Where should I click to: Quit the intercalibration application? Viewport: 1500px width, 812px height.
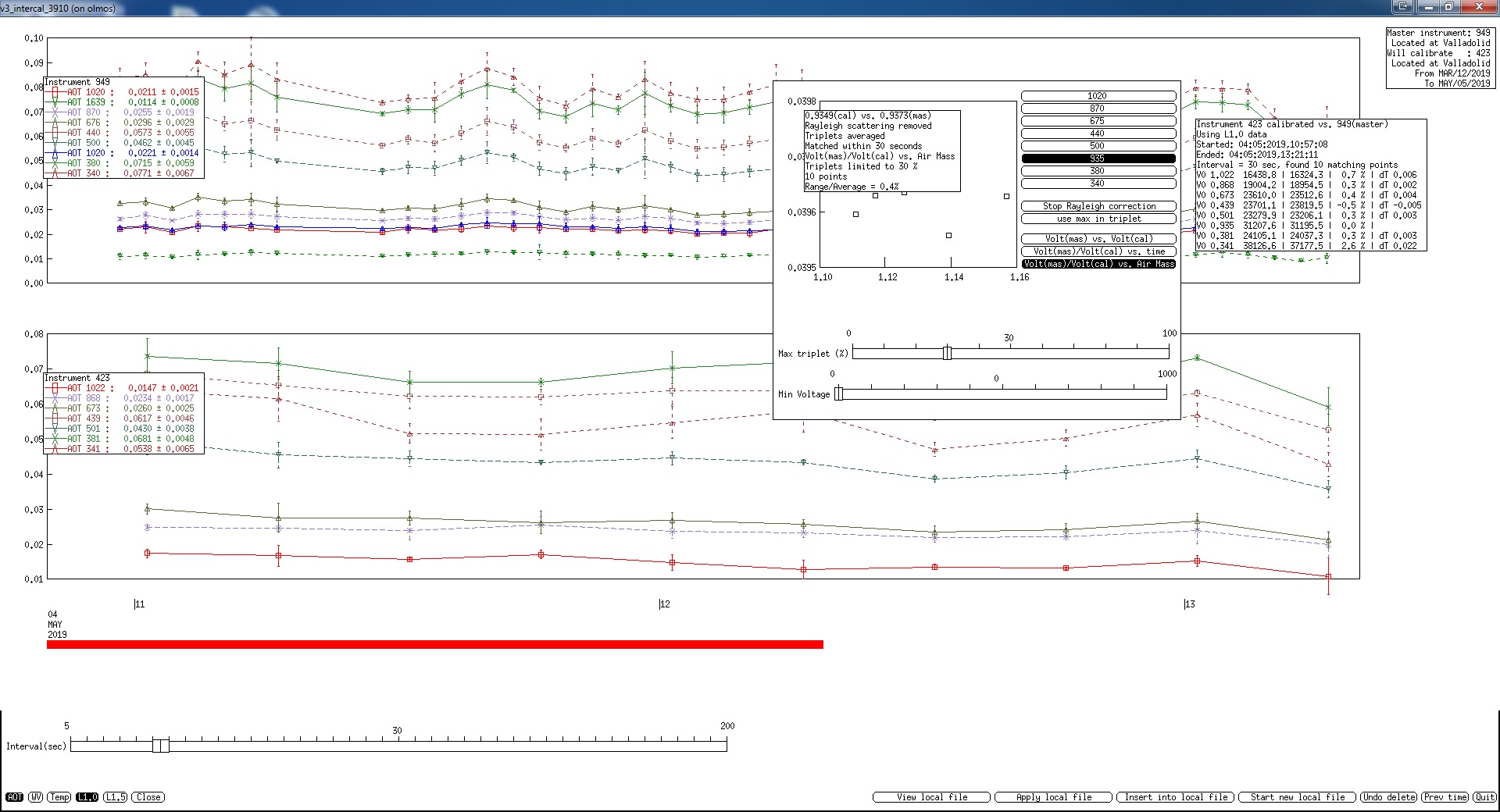click(x=1484, y=797)
